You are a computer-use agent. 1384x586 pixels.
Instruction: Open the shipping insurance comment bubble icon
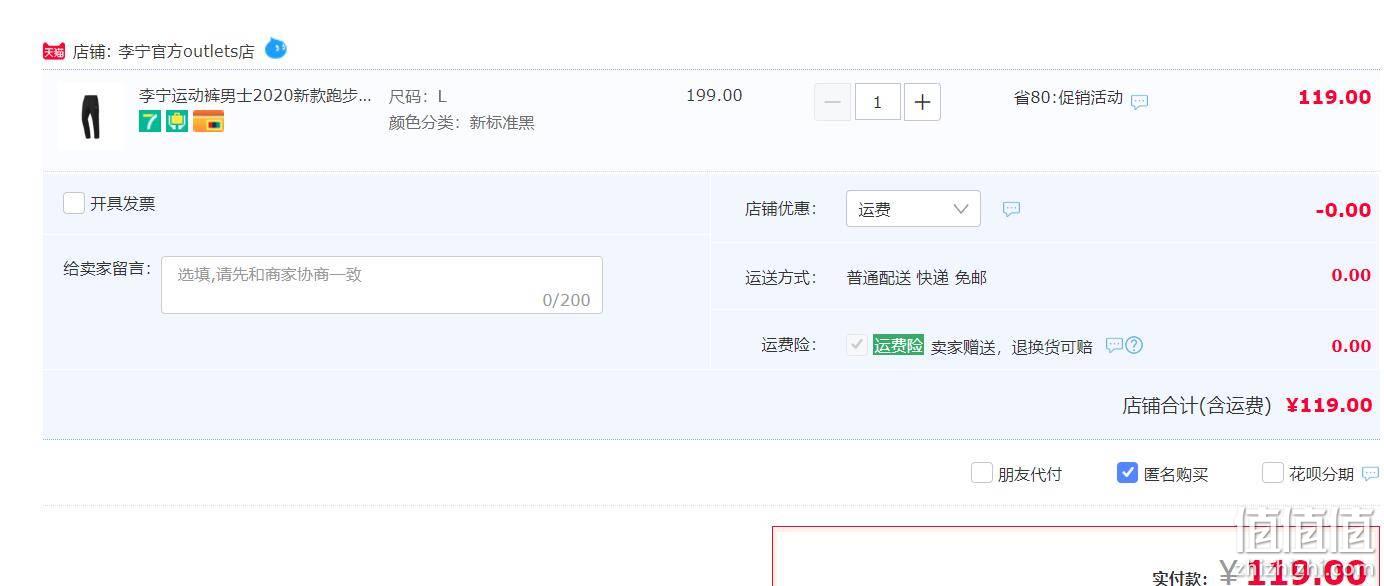(1114, 345)
